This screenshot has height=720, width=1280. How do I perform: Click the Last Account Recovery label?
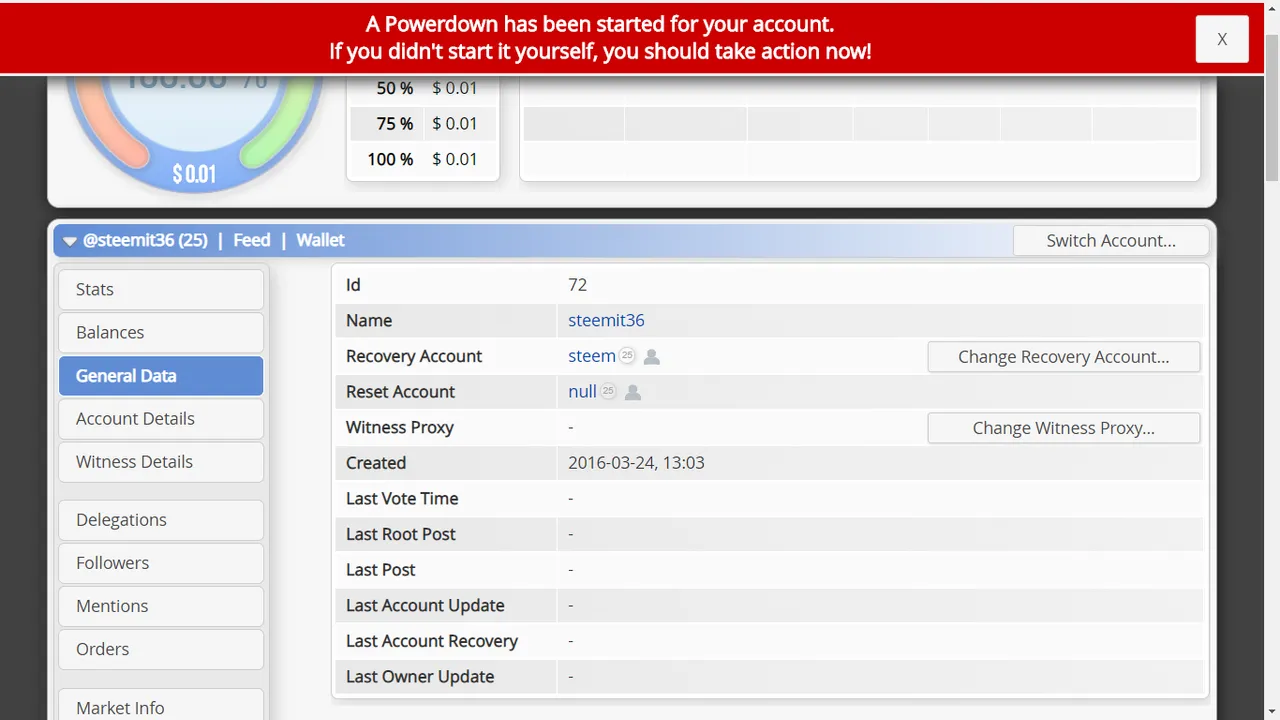pyautogui.click(x=432, y=641)
